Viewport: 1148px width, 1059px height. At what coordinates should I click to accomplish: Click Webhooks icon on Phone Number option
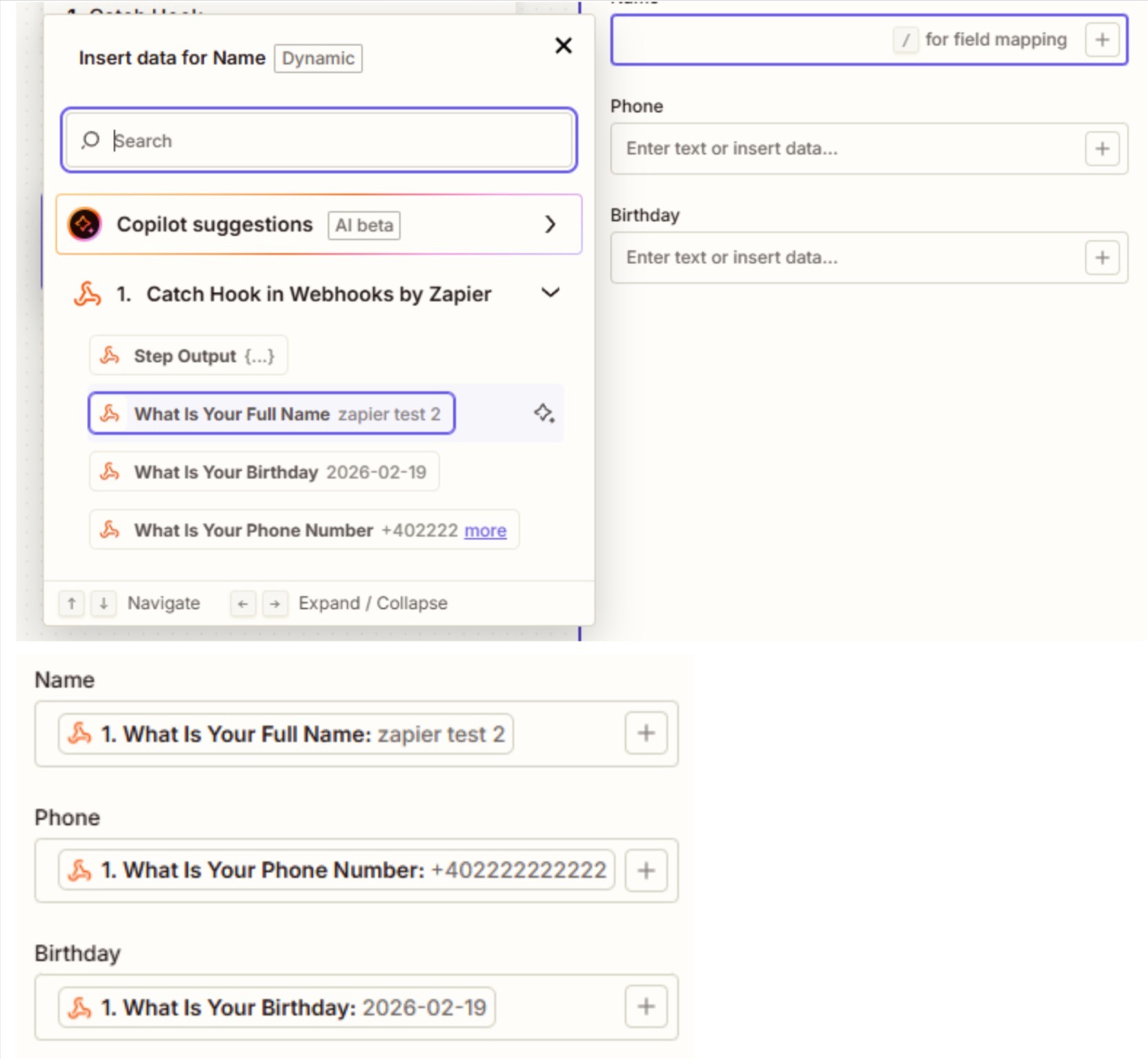[110, 530]
